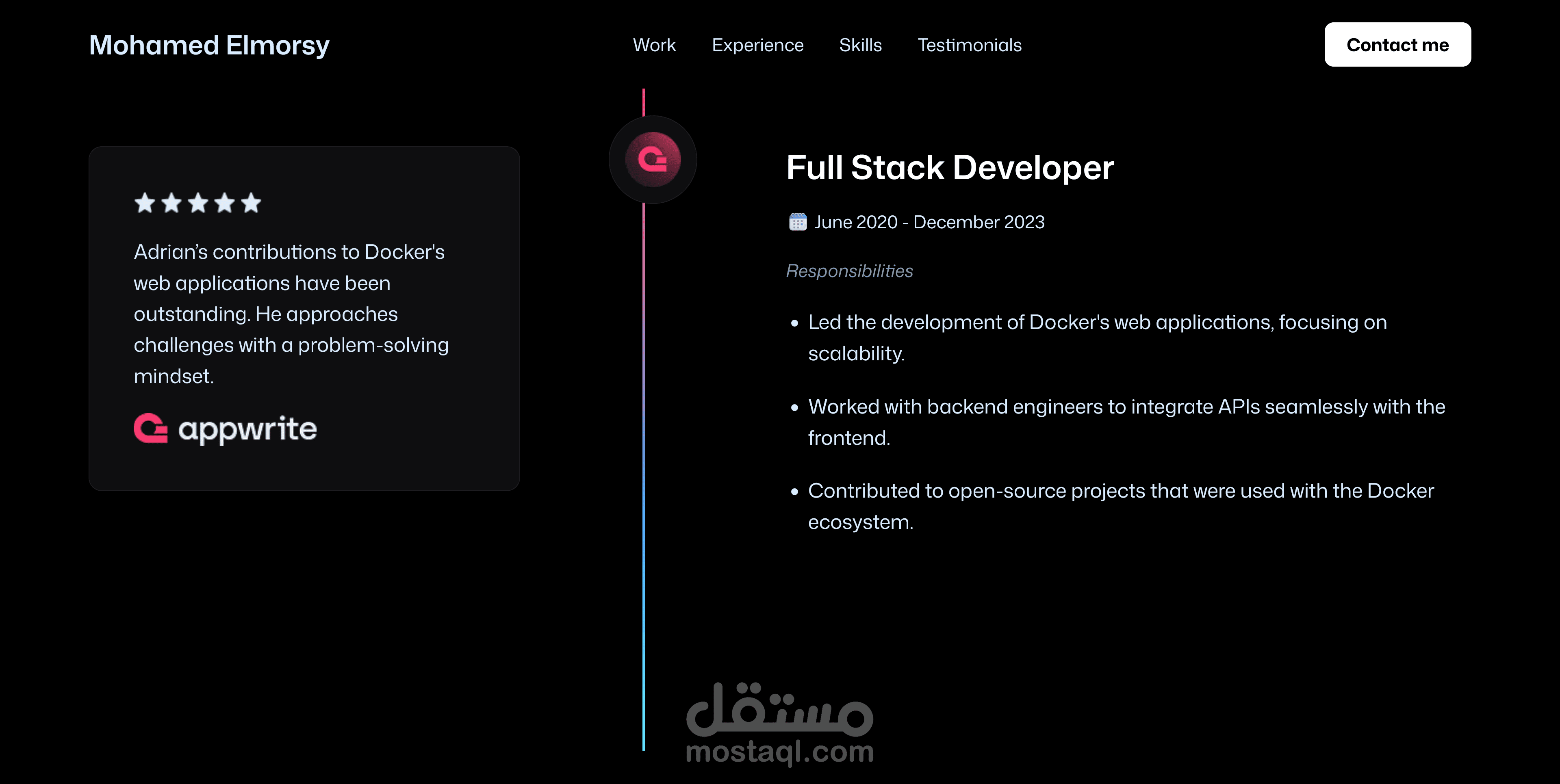This screenshot has width=1560, height=784.
Task: Click the Responsibilities label
Action: point(849,271)
